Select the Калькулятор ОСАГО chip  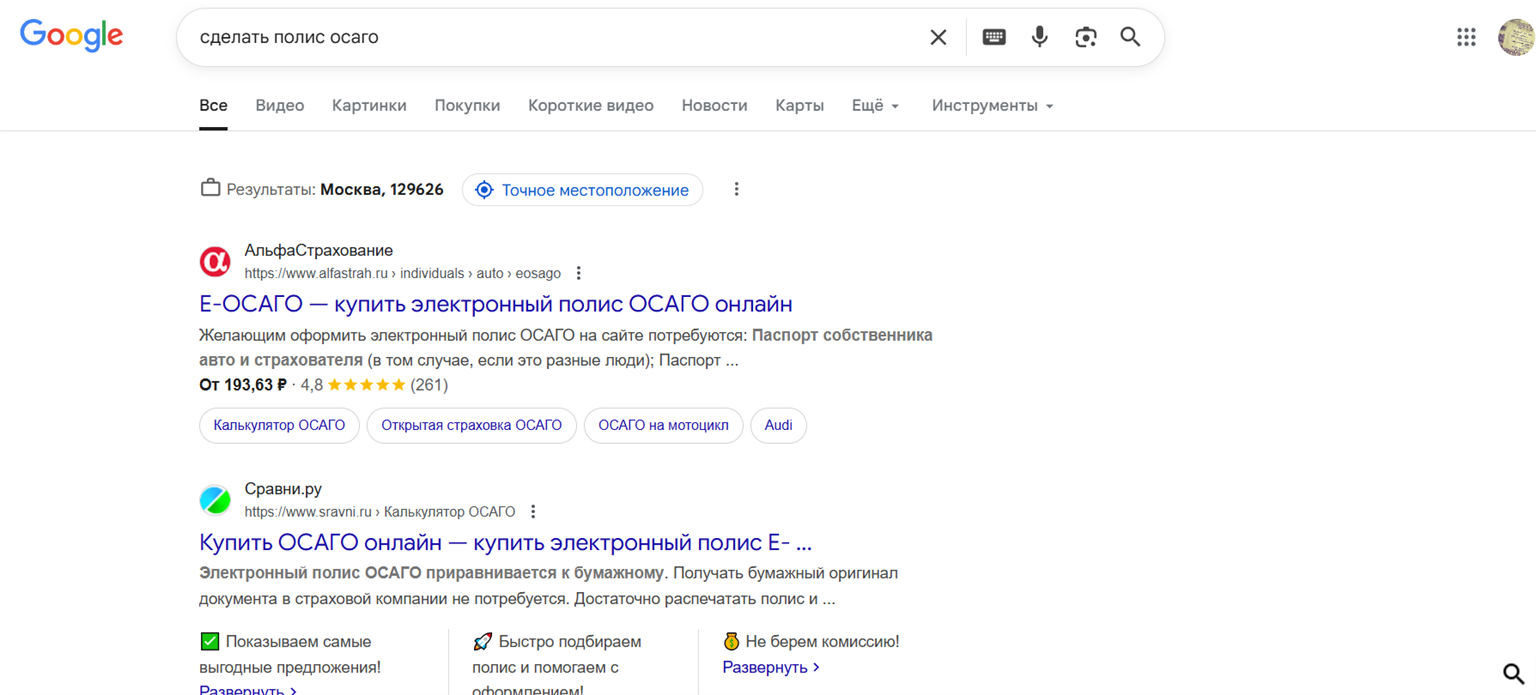coord(279,425)
